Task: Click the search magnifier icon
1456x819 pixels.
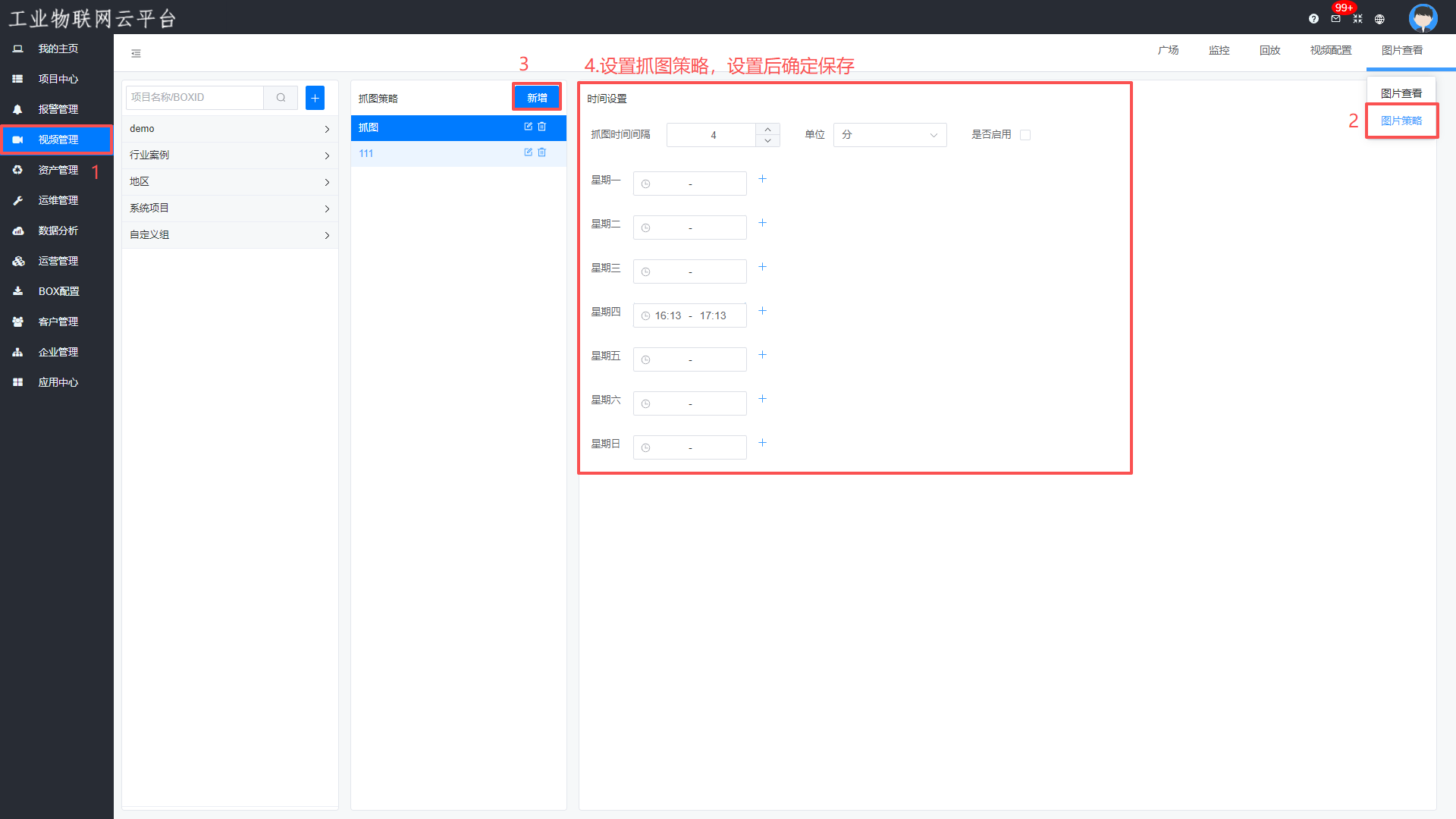Action: point(281,97)
